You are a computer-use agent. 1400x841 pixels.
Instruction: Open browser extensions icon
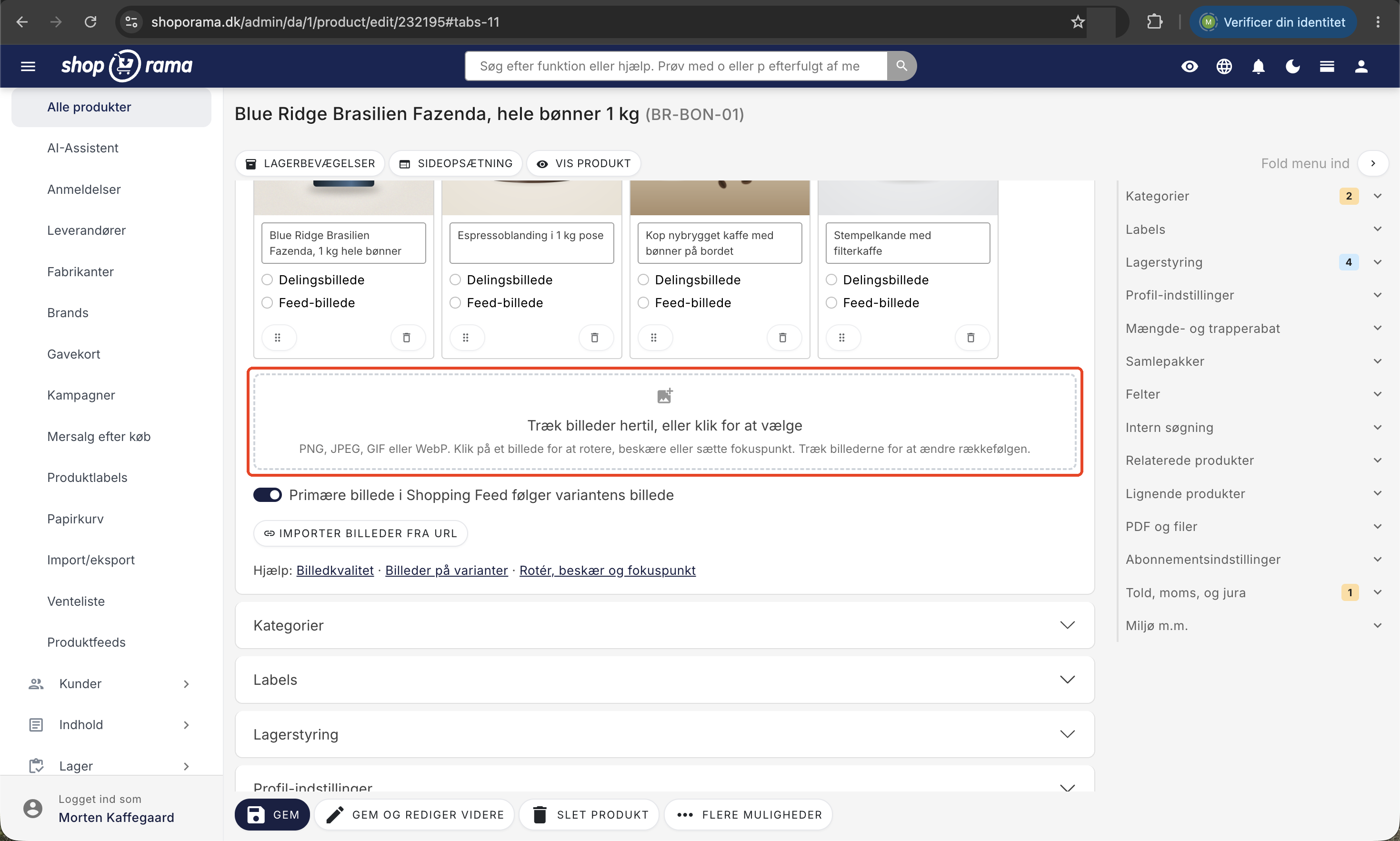(x=1154, y=22)
